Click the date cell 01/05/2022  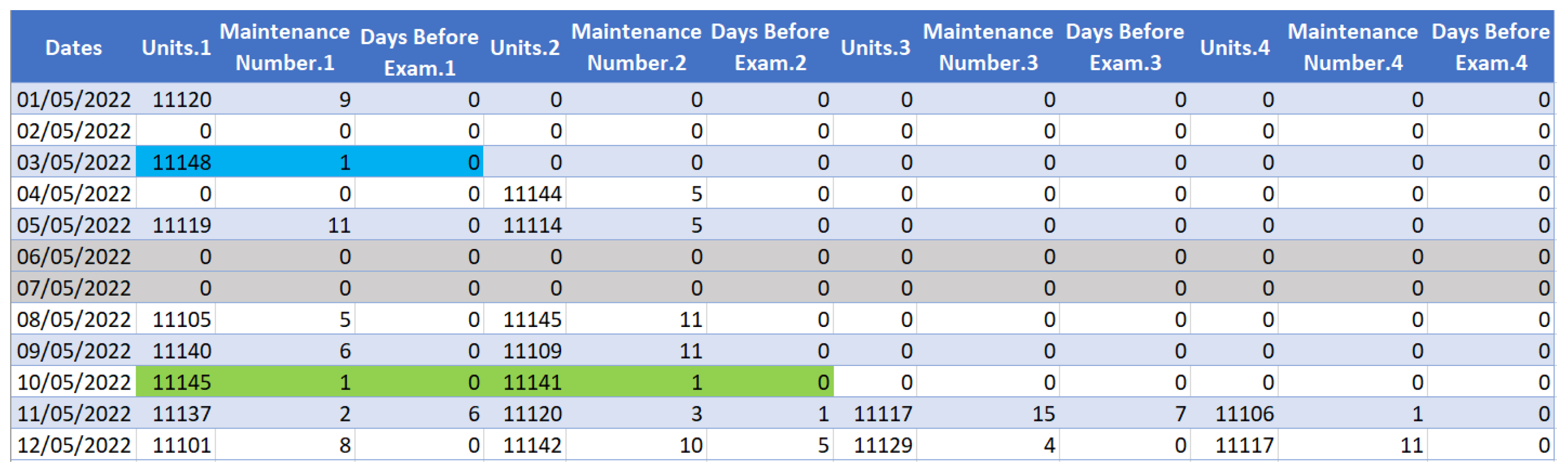[x=74, y=99]
